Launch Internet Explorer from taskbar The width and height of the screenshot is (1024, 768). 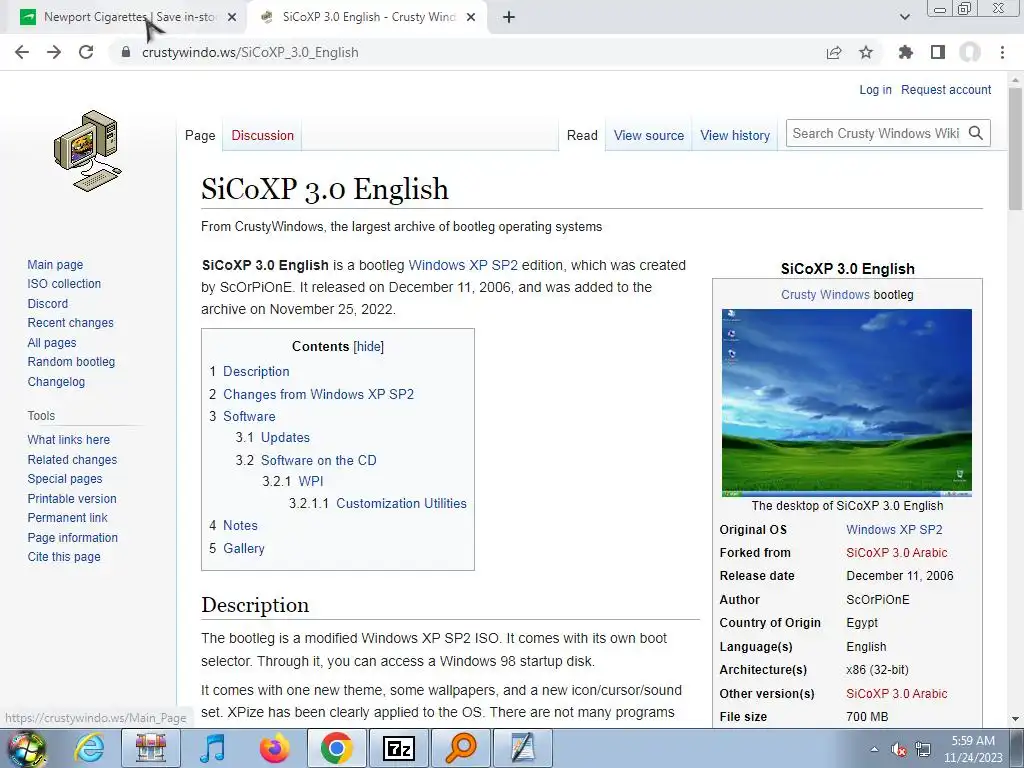coord(89,748)
